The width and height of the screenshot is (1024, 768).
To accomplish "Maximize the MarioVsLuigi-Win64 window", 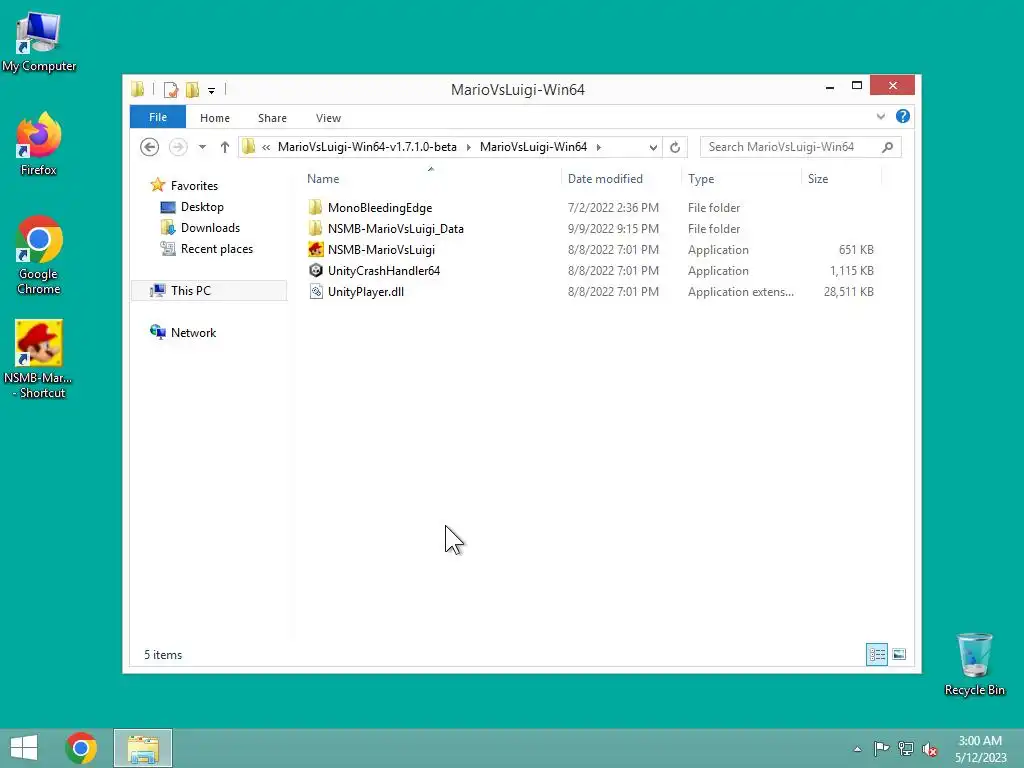I will [857, 86].
